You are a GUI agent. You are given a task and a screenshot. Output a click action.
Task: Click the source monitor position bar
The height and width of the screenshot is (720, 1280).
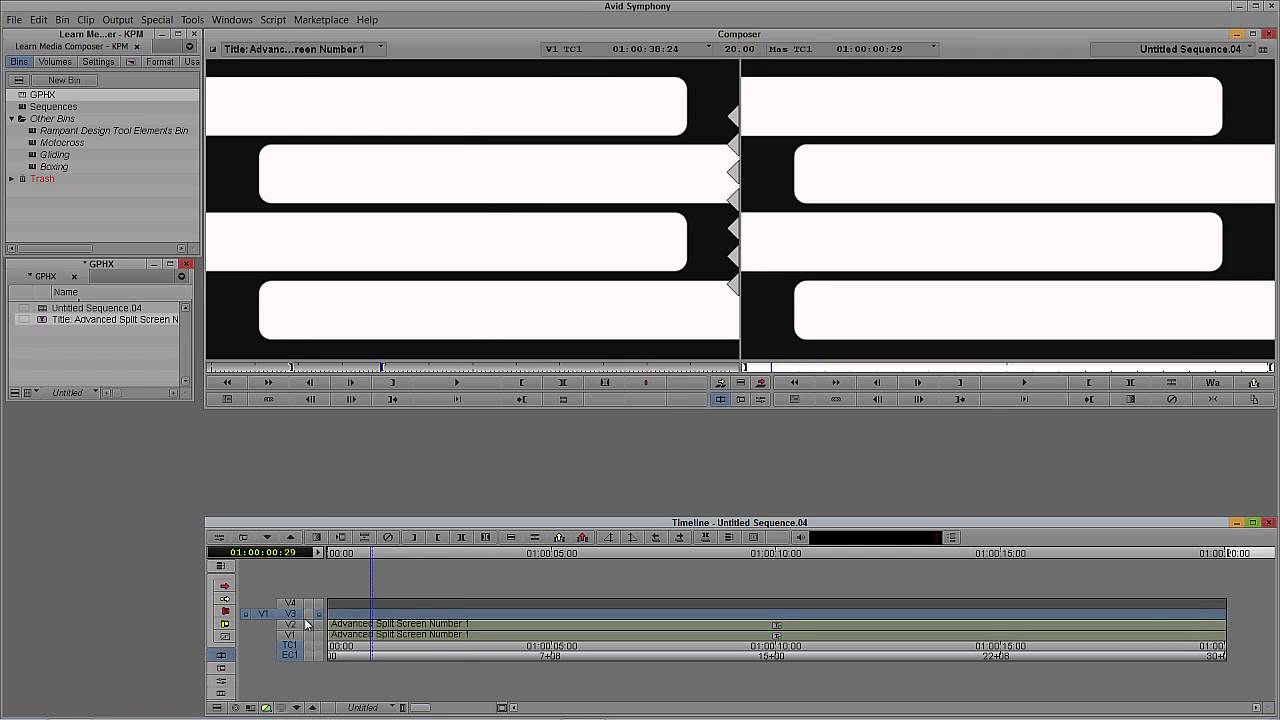tap(472, 367)
